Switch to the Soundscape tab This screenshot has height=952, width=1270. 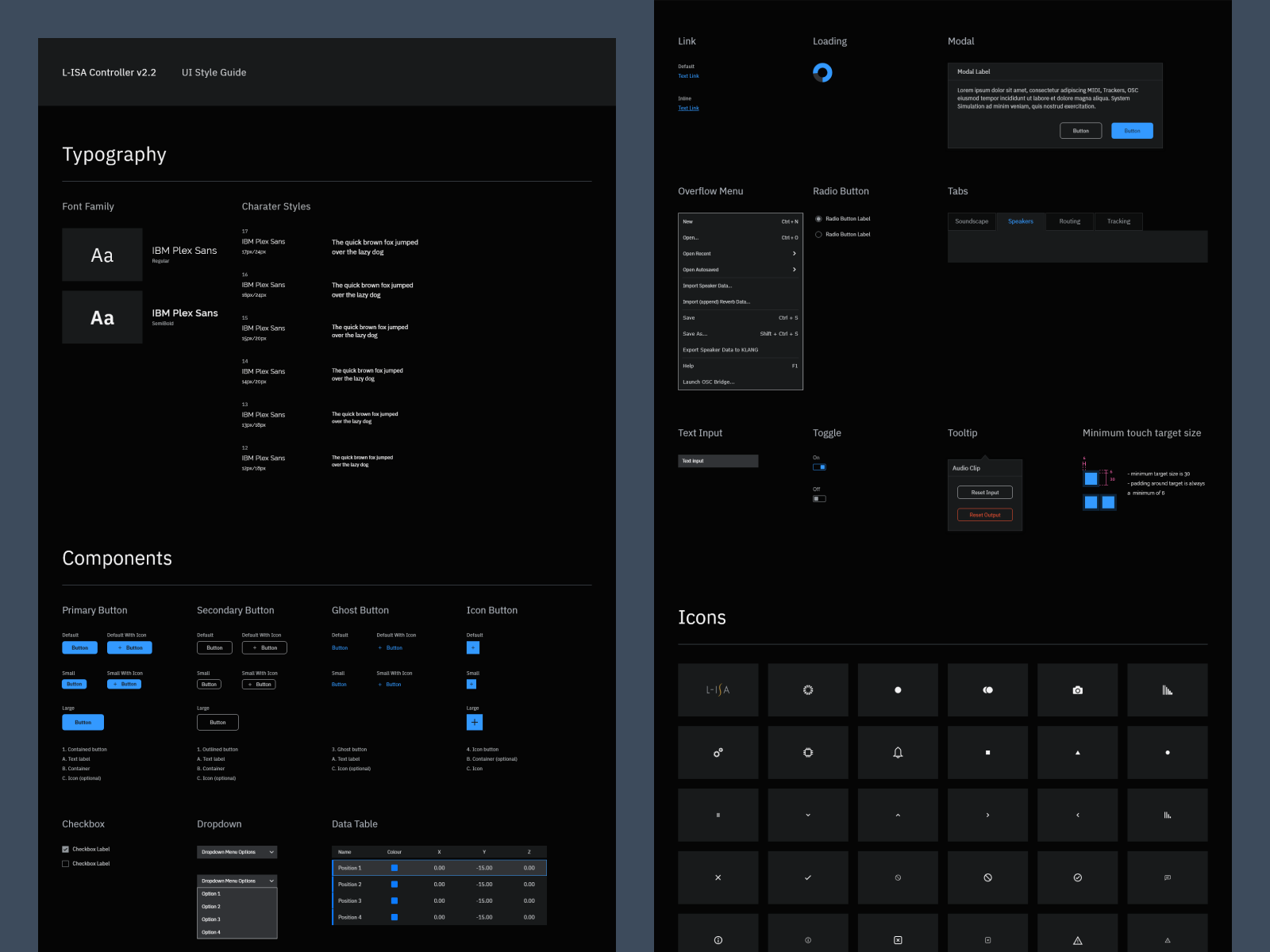(972, 221)
